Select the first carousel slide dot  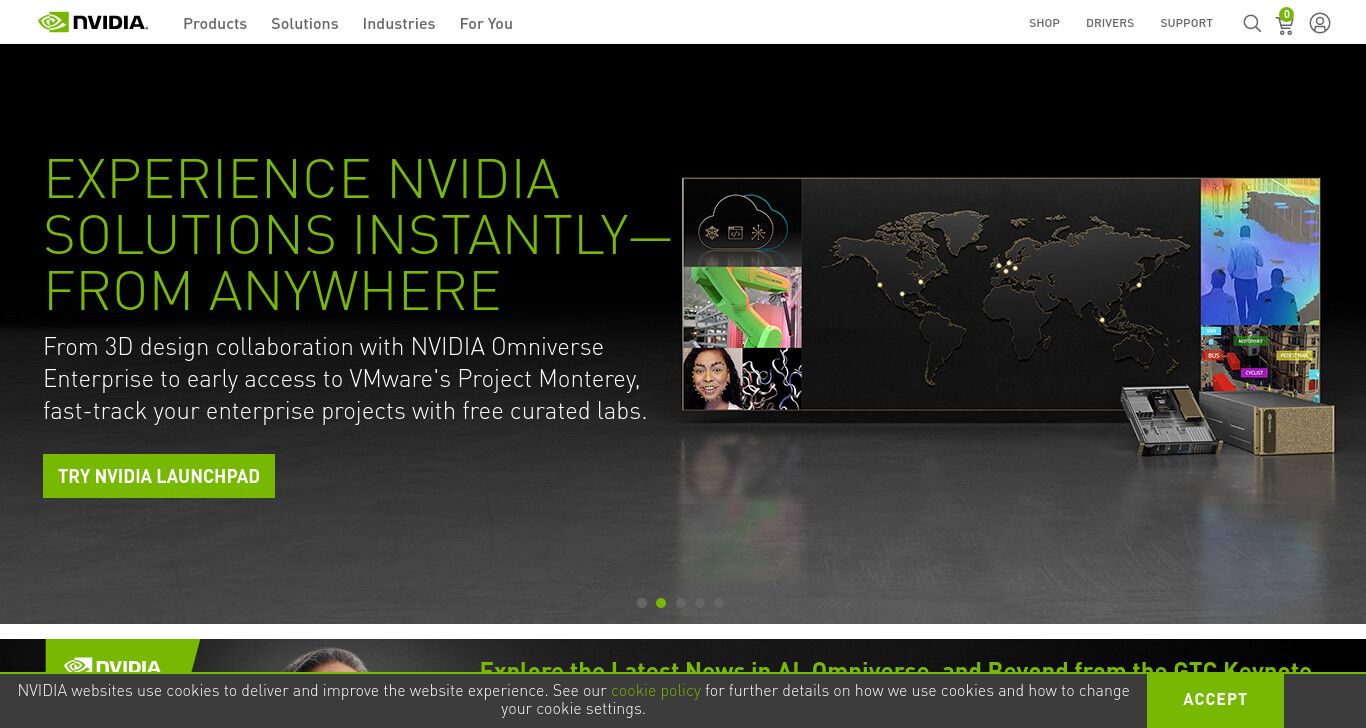coord(642,603)
